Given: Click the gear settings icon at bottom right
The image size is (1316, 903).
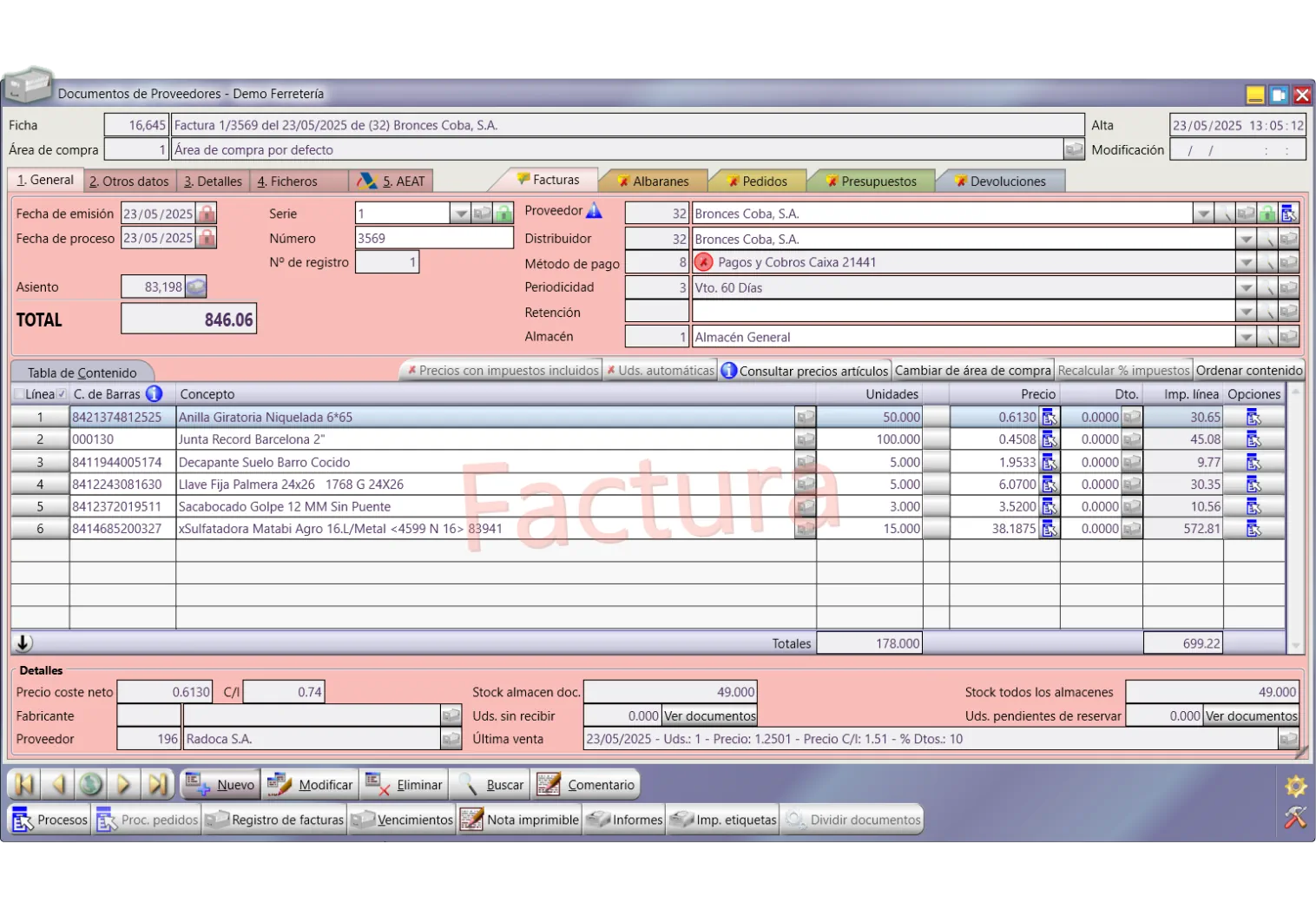Looking at the screenshot, I should click(1295, 786).
